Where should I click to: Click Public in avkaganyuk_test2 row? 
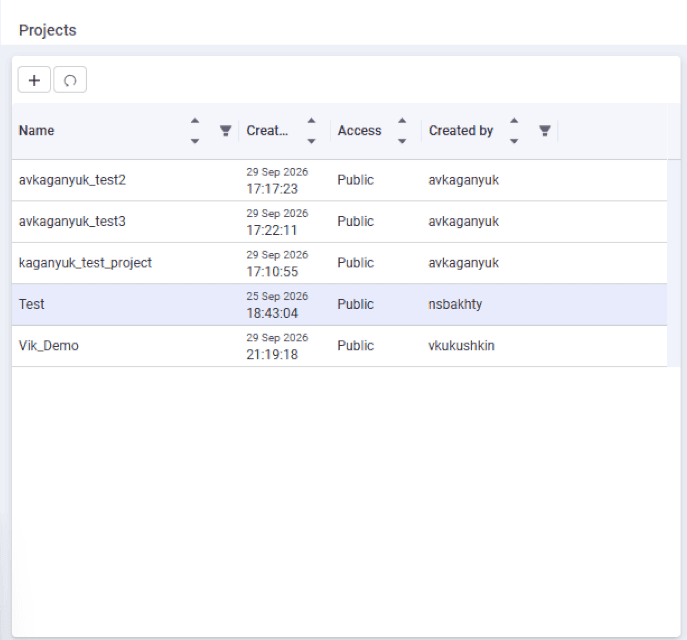pos(355,180)
